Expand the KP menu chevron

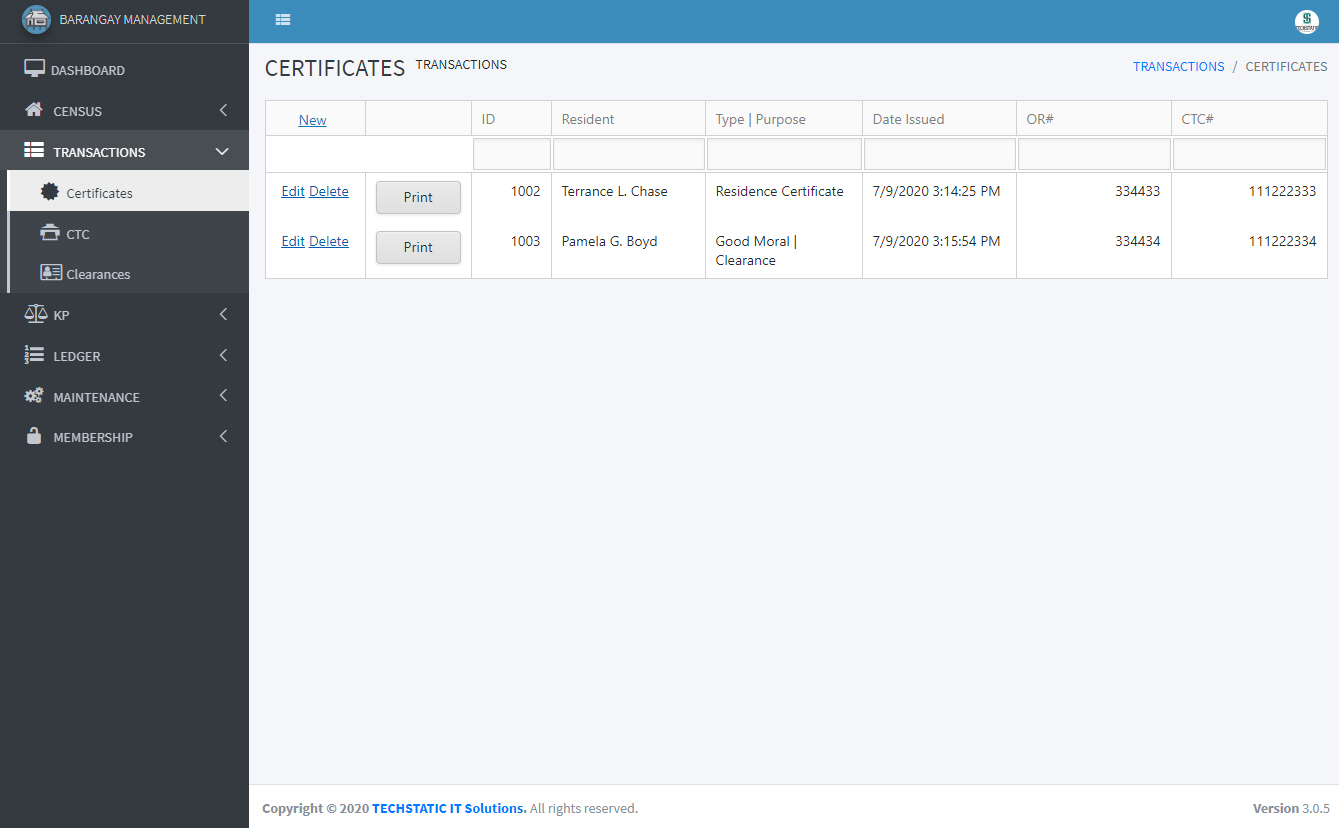click(223, 314)
